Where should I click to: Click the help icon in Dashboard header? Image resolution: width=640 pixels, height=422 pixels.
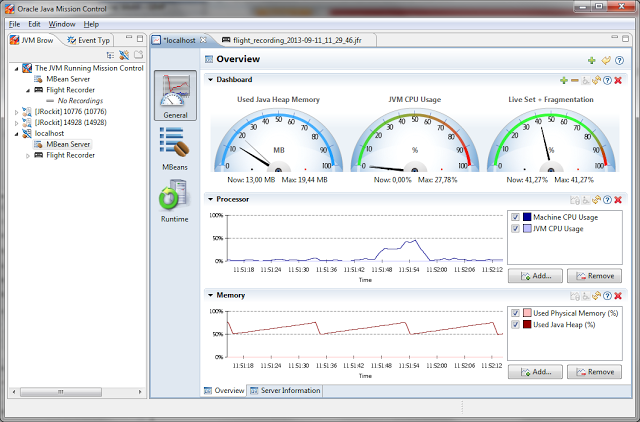tap(607, 79)
